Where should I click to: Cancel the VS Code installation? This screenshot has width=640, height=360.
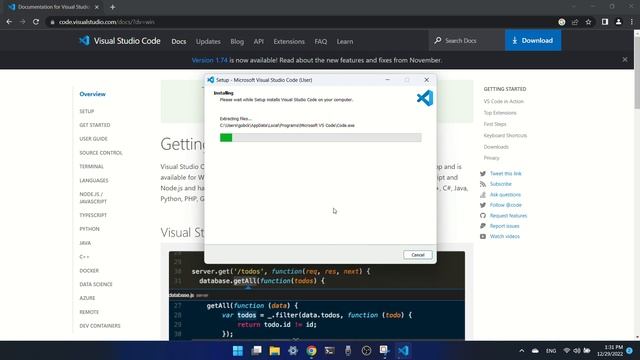click(418, 255)
